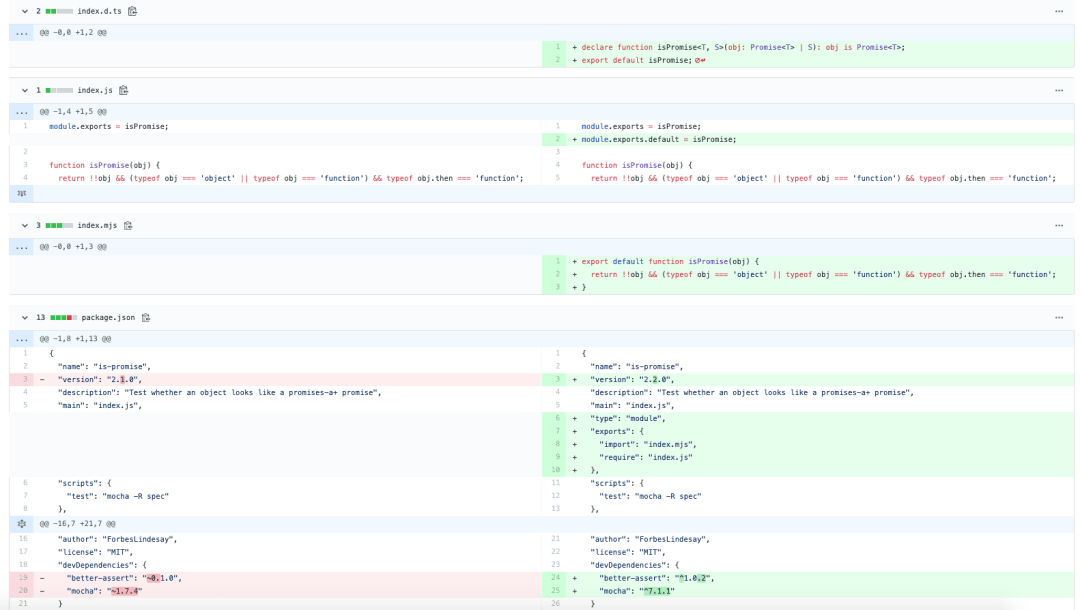Image resolution: width=1080 pixels, height=610 pixels.
Task: Expand hidden lines above index.js hunk
Action: coord(21,112)
